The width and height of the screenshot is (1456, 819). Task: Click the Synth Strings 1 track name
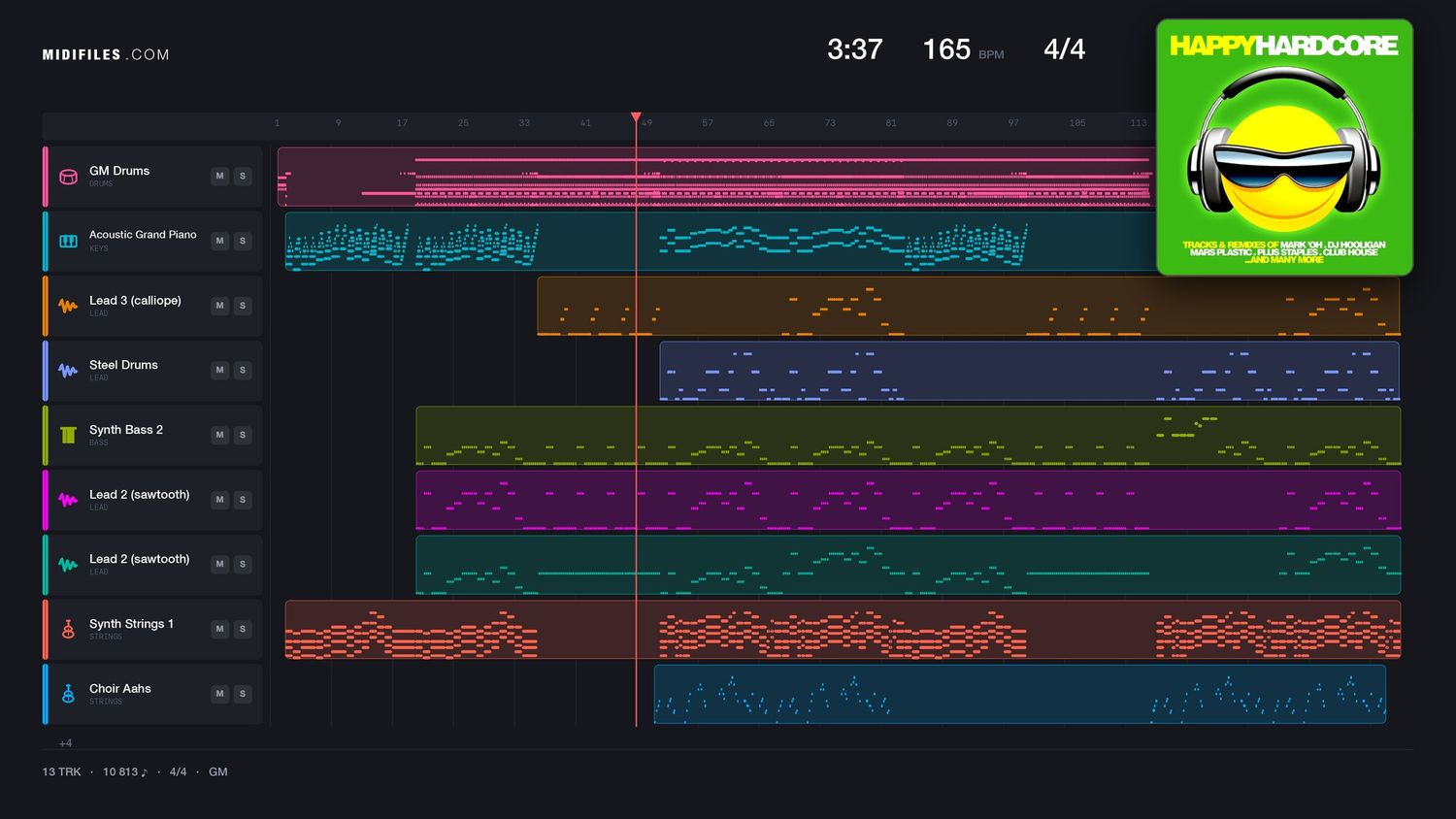(131, 624)
